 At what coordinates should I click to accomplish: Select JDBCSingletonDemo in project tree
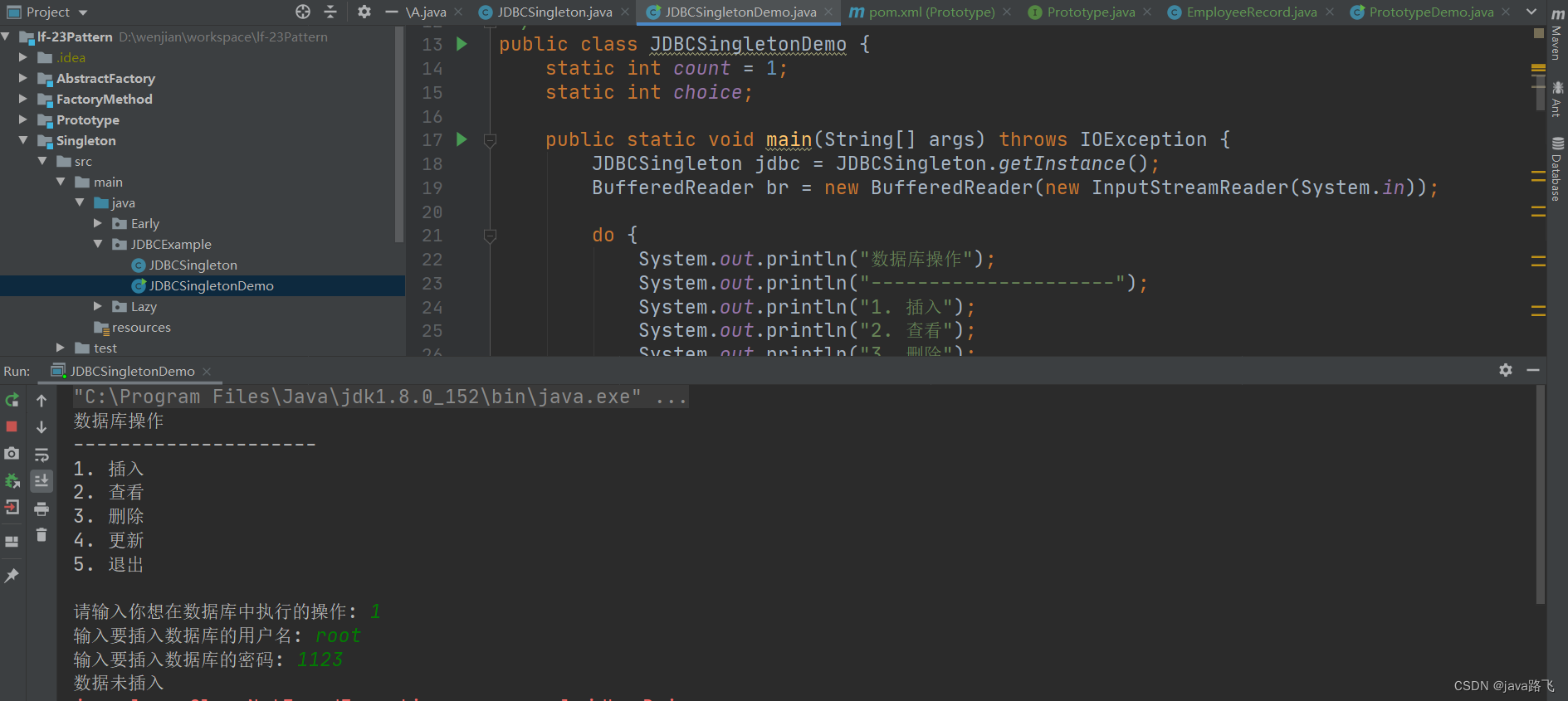click(203, 285)
